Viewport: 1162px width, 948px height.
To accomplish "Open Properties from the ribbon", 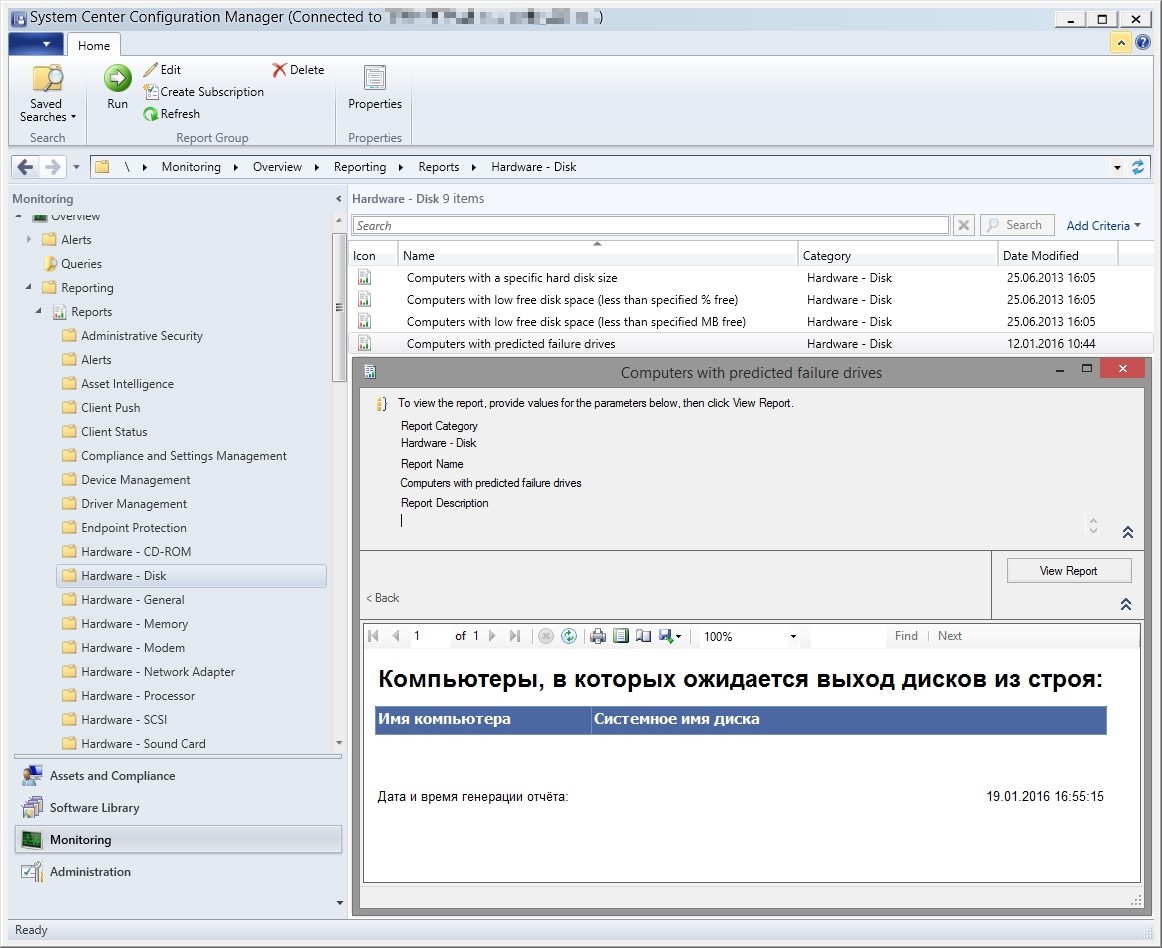I will pos(375,87).
